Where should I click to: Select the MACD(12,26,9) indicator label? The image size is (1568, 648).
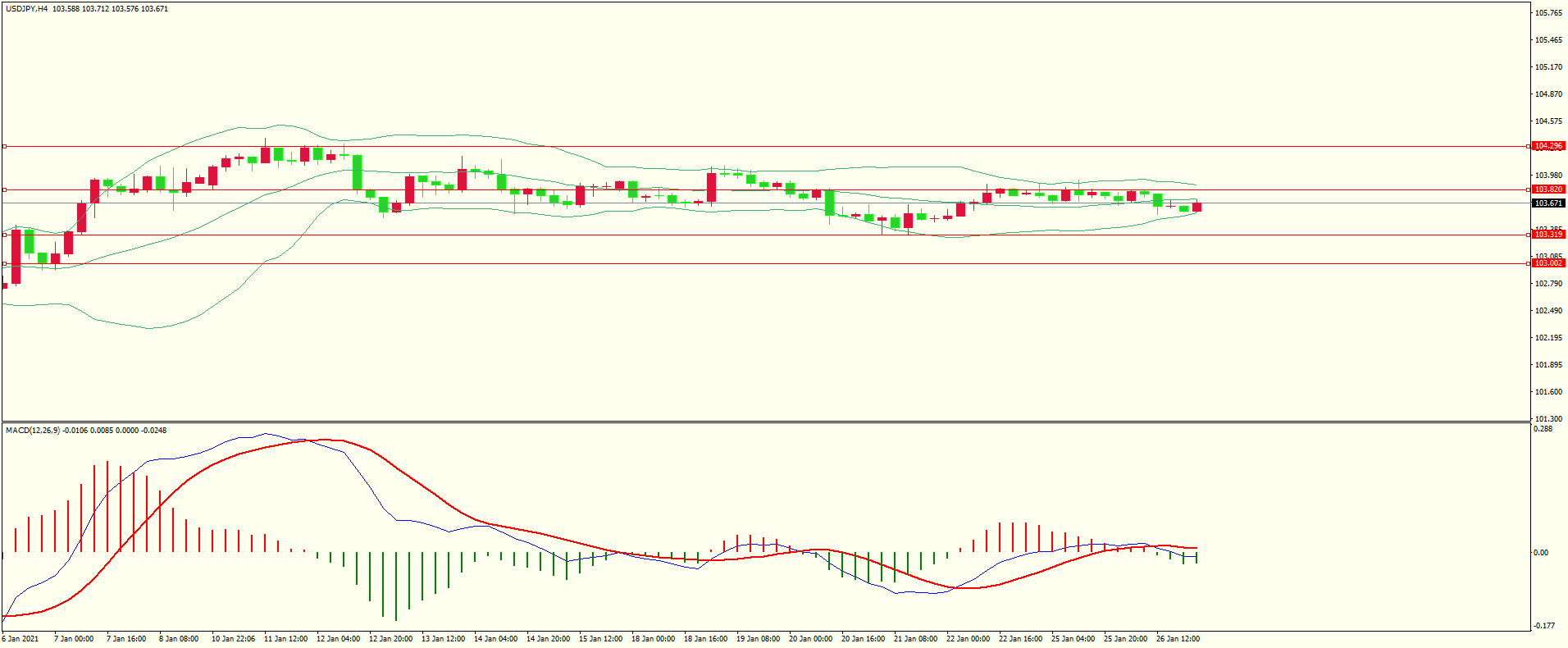click(x=33, y=431)
